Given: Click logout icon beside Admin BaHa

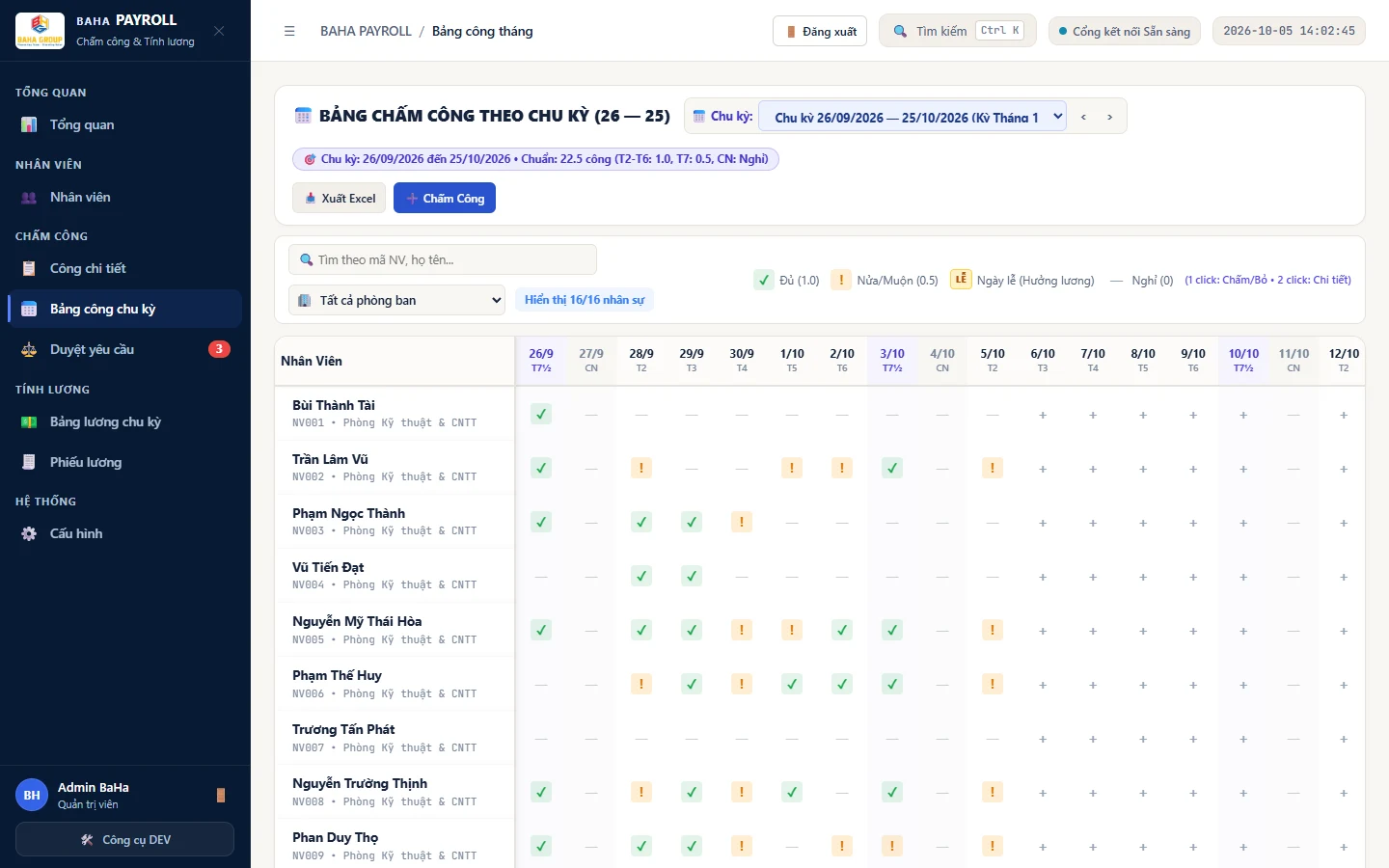Looking at the screenshot, I should [x=221, y=795].
